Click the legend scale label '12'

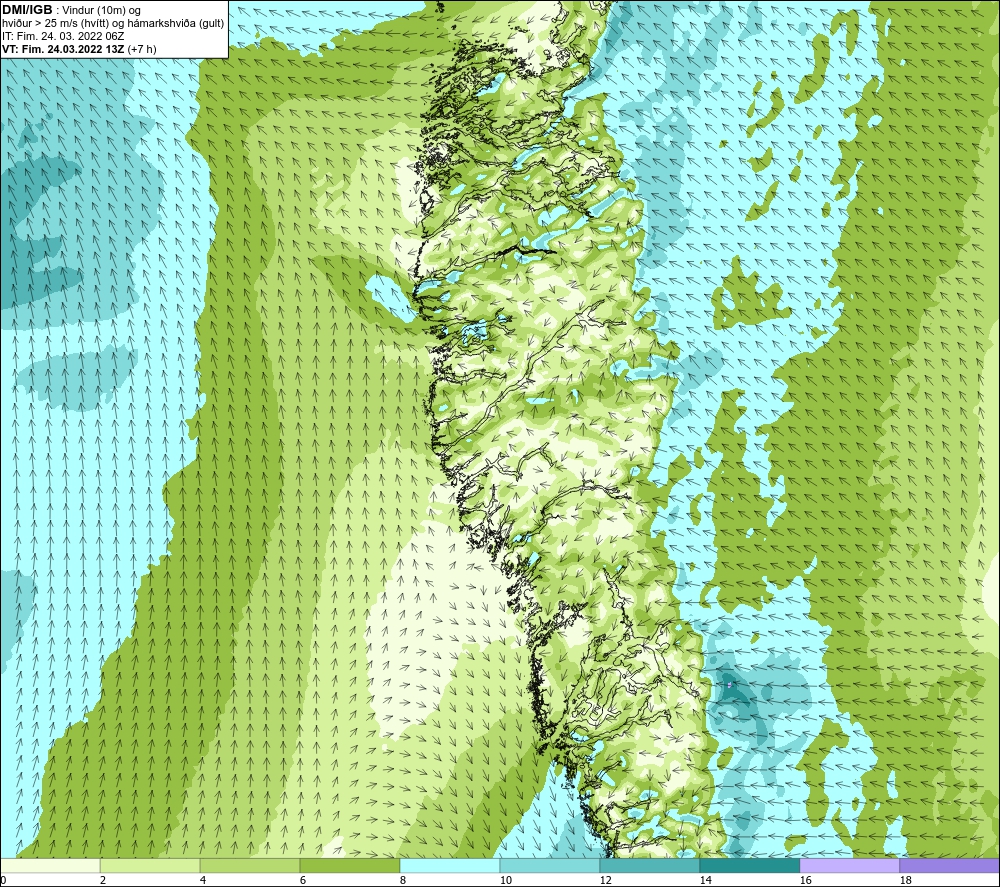point(605,880)
